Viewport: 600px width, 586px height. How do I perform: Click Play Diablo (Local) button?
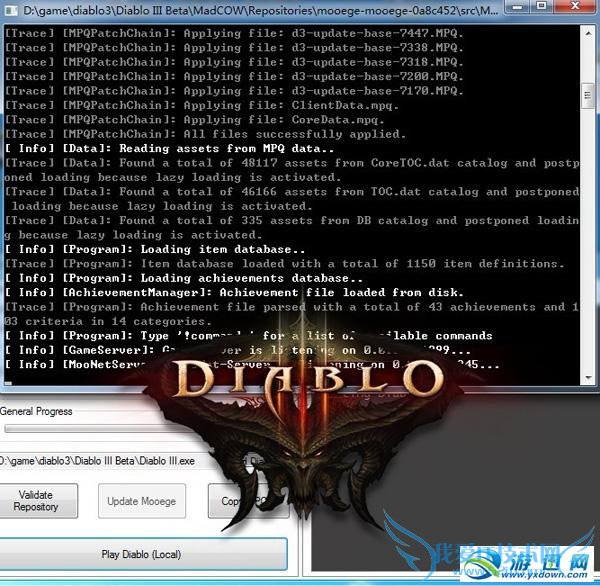[x=142, y=554]
